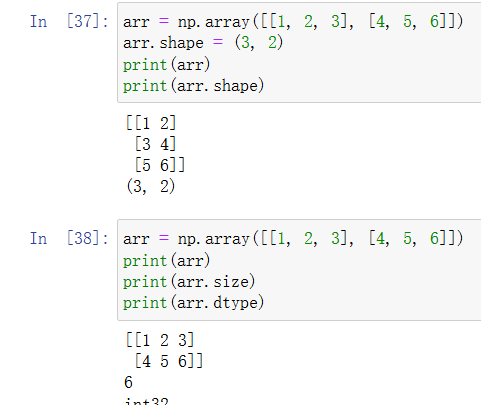Image resolution: width=481 pixels, height=405 pixels.
Task: Click the '[4 5 6]]' output row
Action: pyautogui.click(x=169, y=361)
